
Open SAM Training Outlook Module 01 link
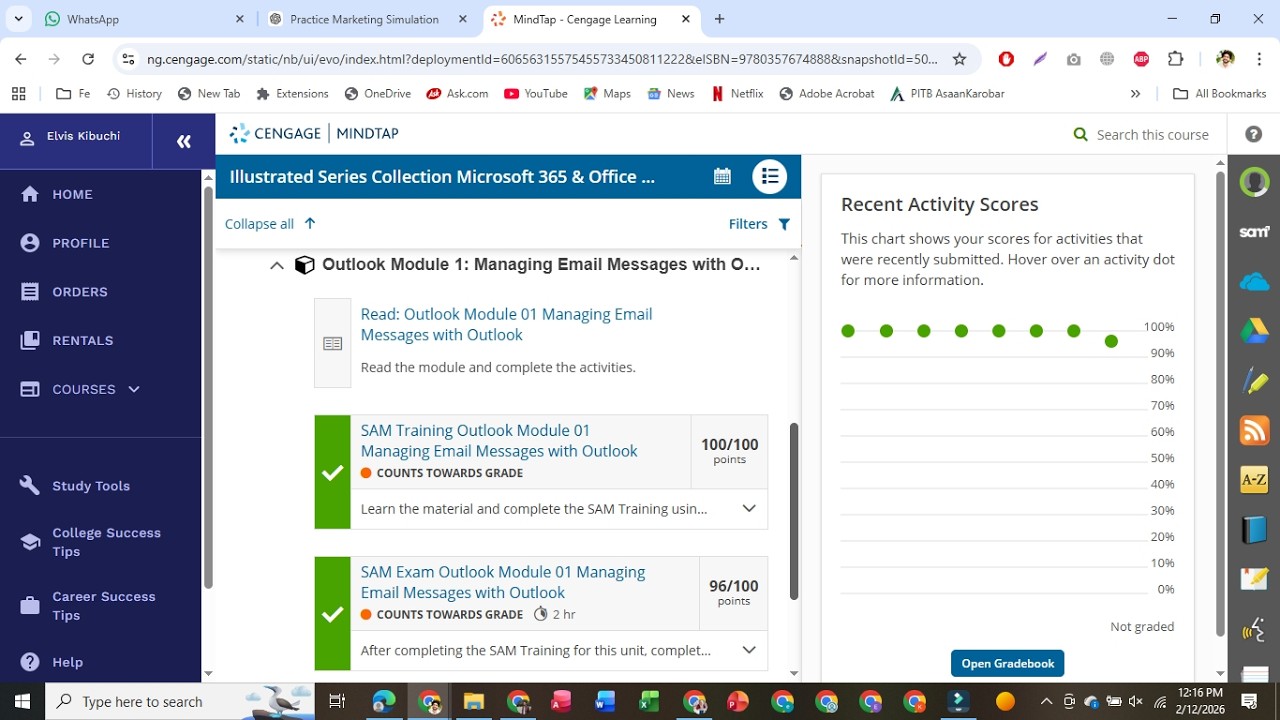tap(499, 441)
